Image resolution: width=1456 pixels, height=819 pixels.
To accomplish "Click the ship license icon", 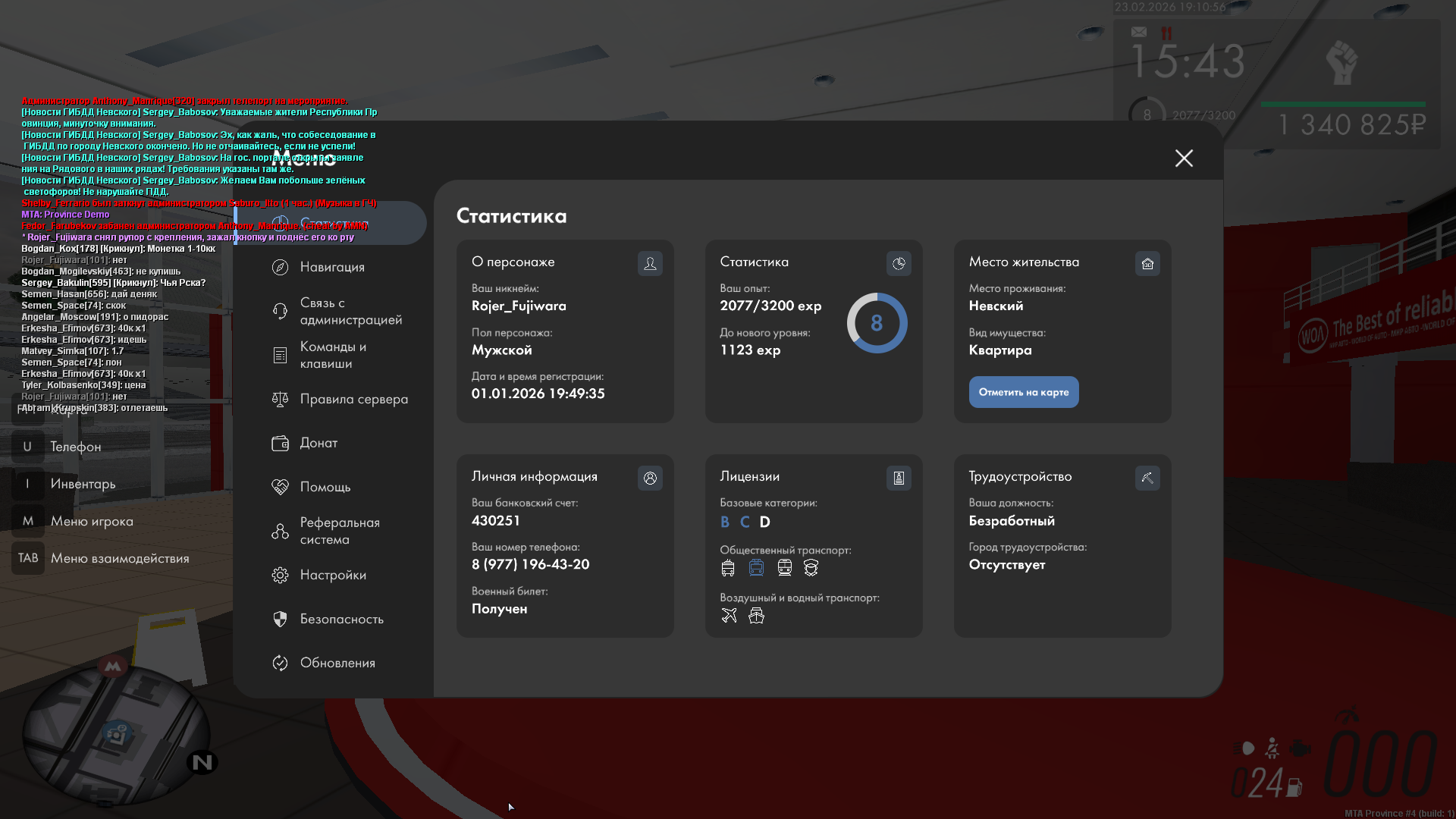I will [756, 616].
